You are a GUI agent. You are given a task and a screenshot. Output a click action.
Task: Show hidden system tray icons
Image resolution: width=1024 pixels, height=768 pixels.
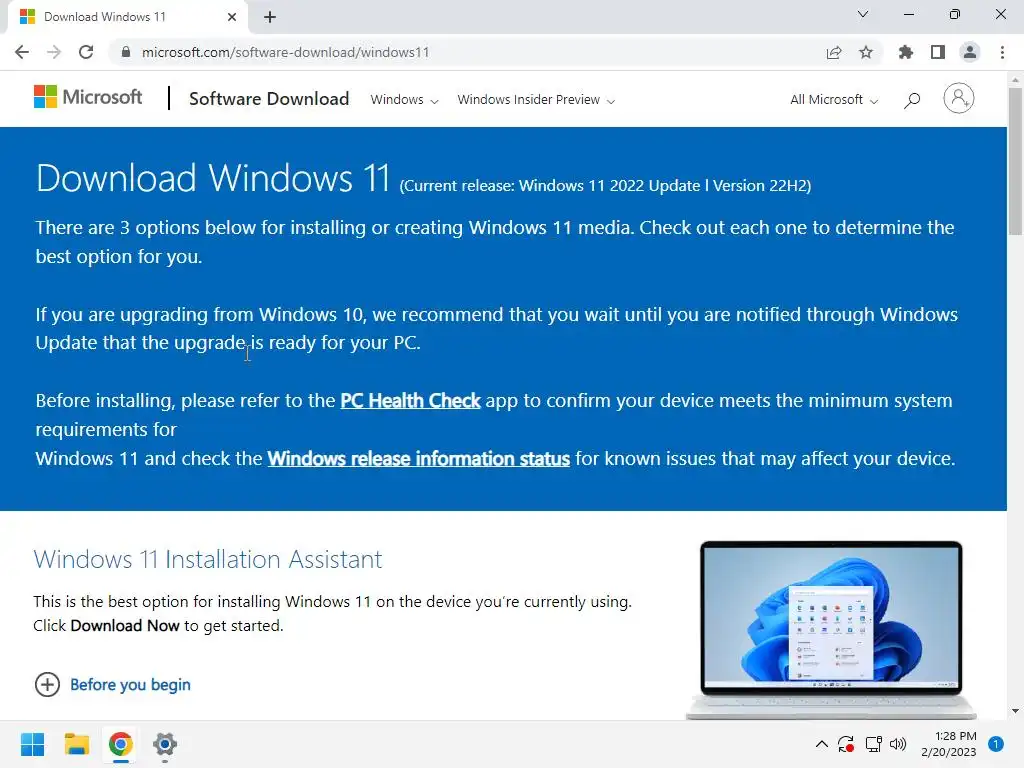point(822,744)
